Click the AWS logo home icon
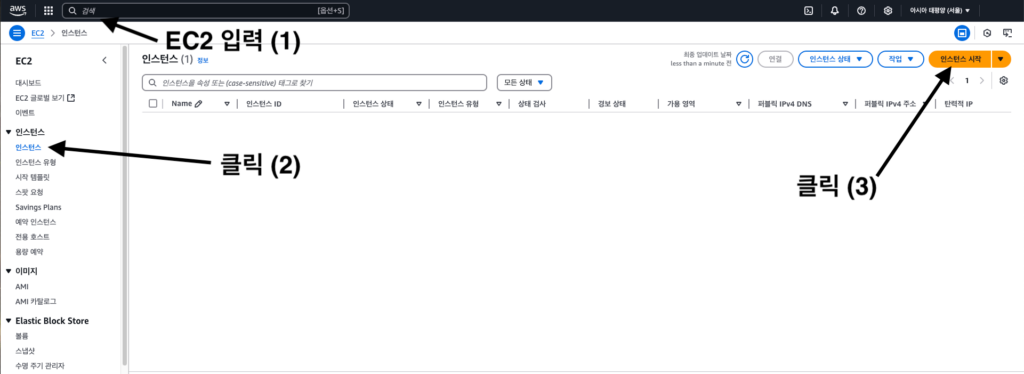The image size is (1024, 374). [x=17, y=10]
